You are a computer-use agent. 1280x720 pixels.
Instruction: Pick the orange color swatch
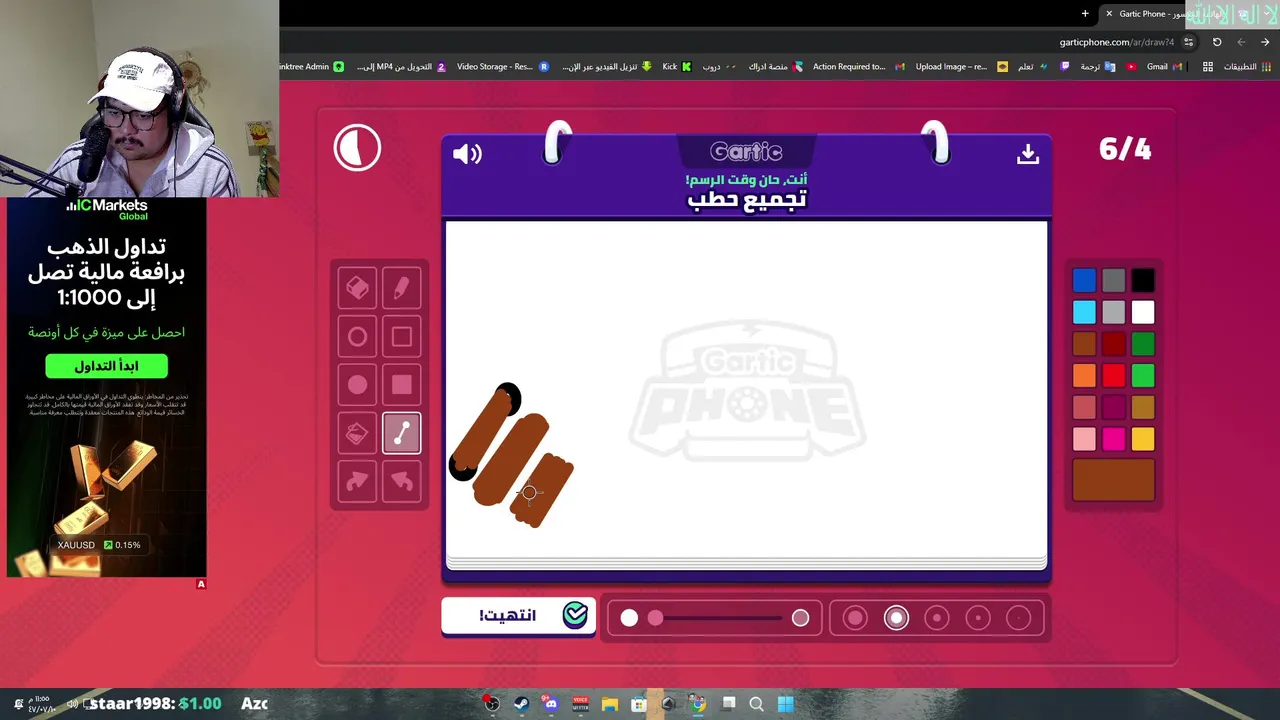pyautogui.click(x=1084, y=376)
